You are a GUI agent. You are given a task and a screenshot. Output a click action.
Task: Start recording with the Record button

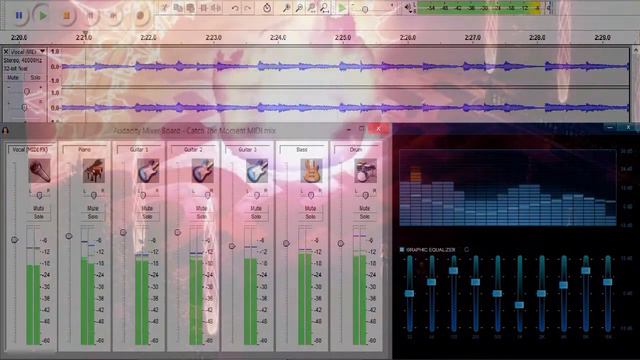coord(140,16)
